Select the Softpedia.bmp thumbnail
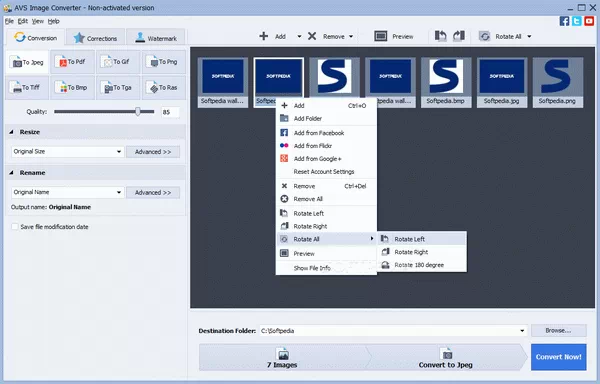Viewport: 600px width, 384px height. click(446, 82)
